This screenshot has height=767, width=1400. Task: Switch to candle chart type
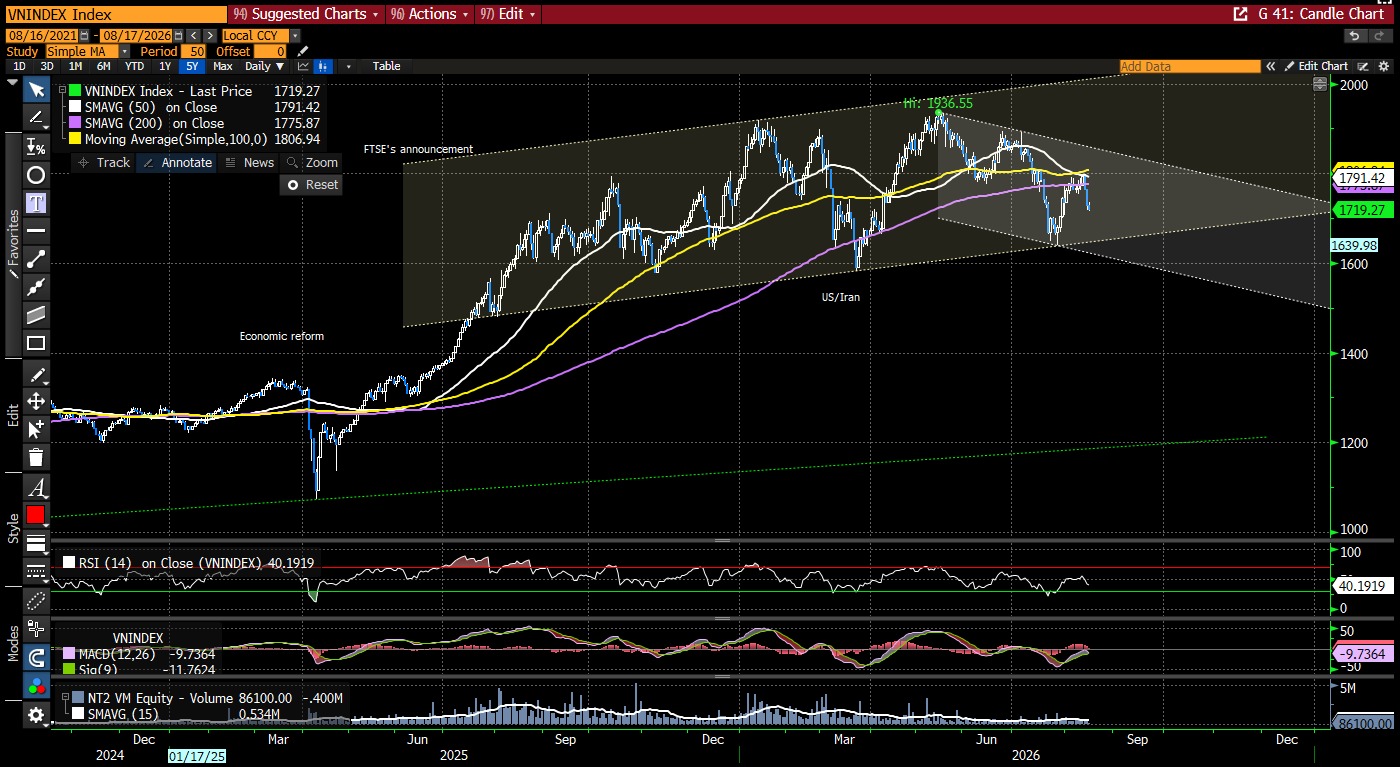(x=323, y=66)
